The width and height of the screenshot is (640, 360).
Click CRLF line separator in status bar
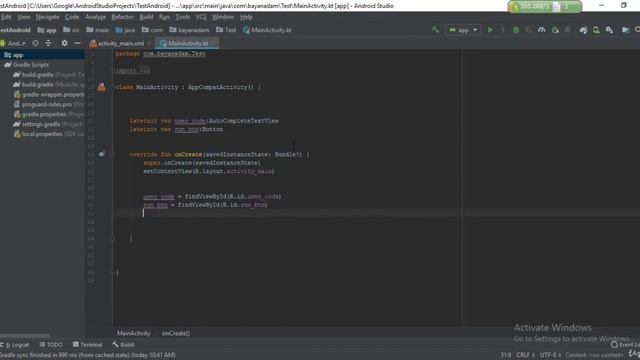[x=525, y=355]
